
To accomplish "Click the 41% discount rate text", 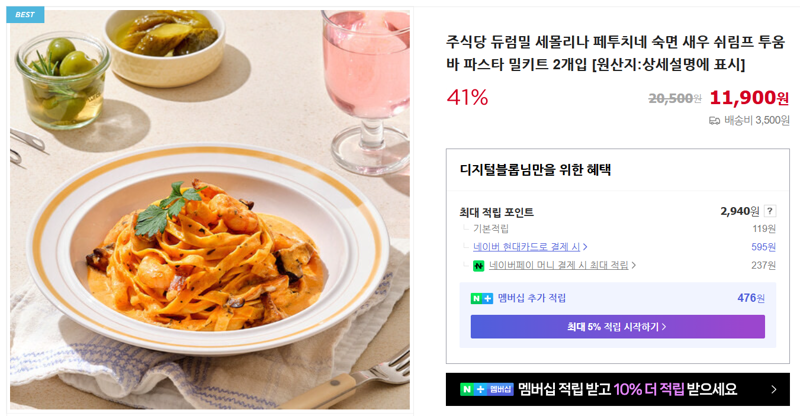I will click(467, 97).
